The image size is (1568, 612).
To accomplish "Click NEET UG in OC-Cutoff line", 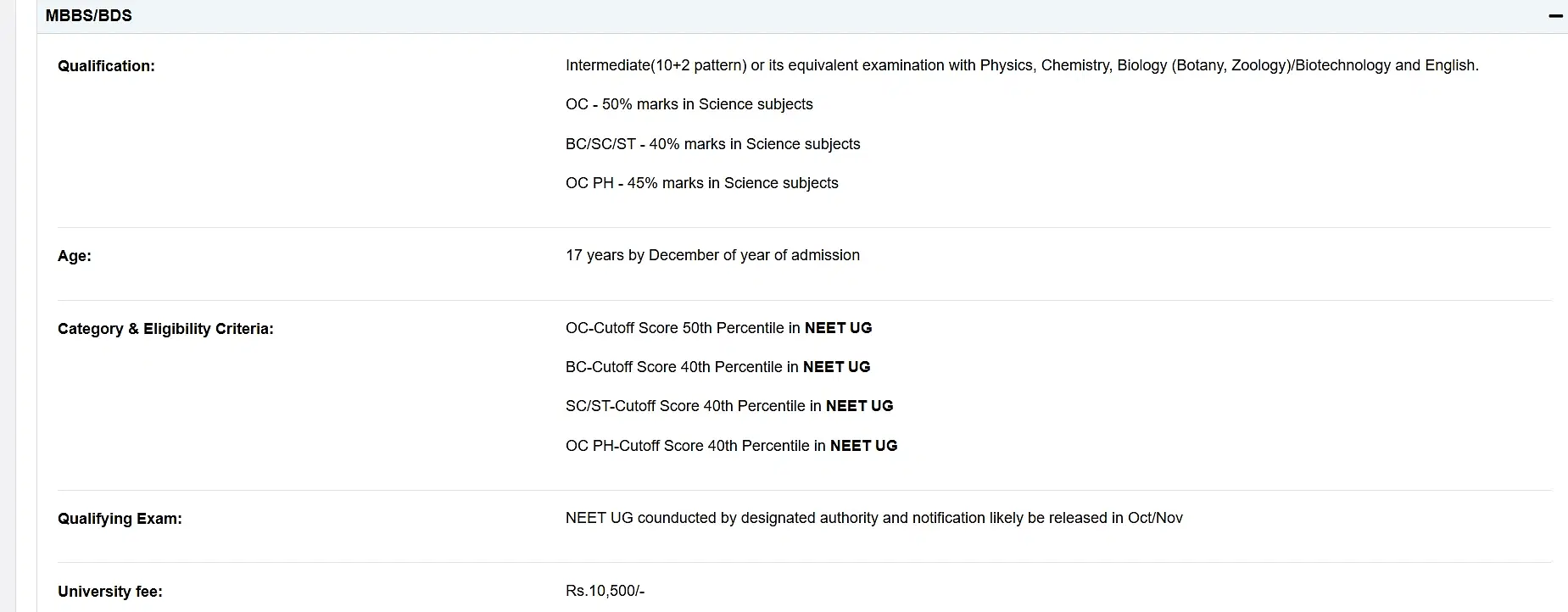I will [838, 328].
